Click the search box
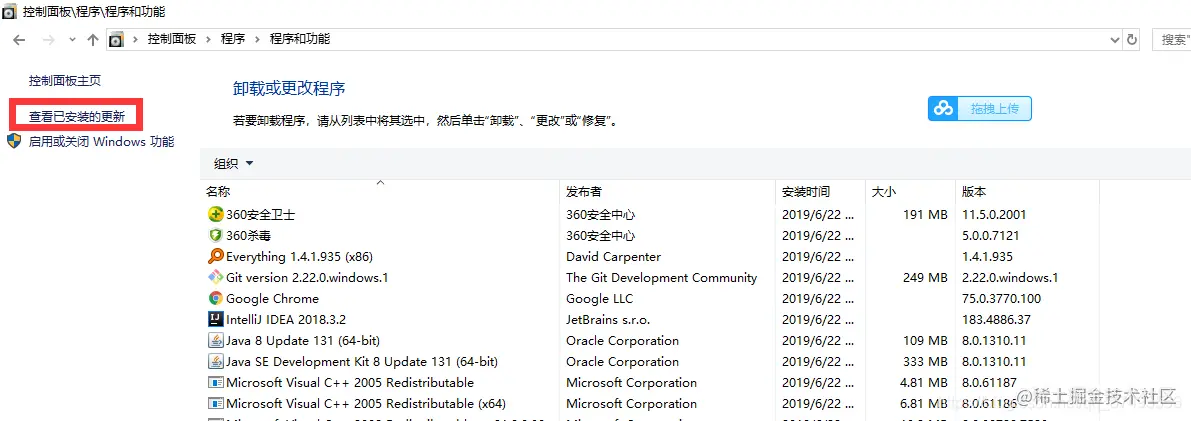The height and width of the screenshot is (421, 1191). point(1172,40)
